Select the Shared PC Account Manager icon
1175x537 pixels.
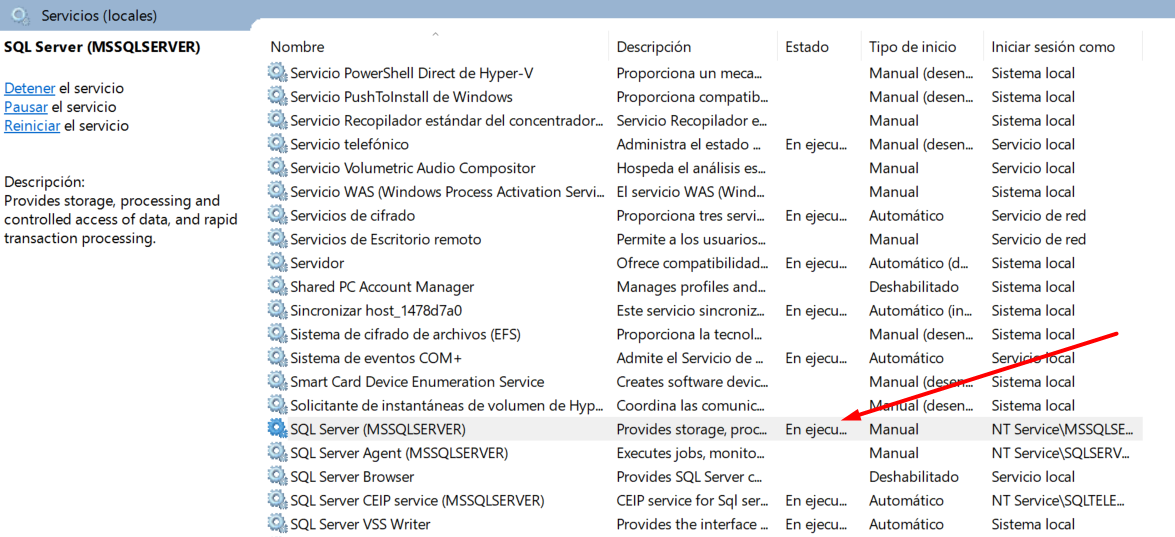click(277, 287)
